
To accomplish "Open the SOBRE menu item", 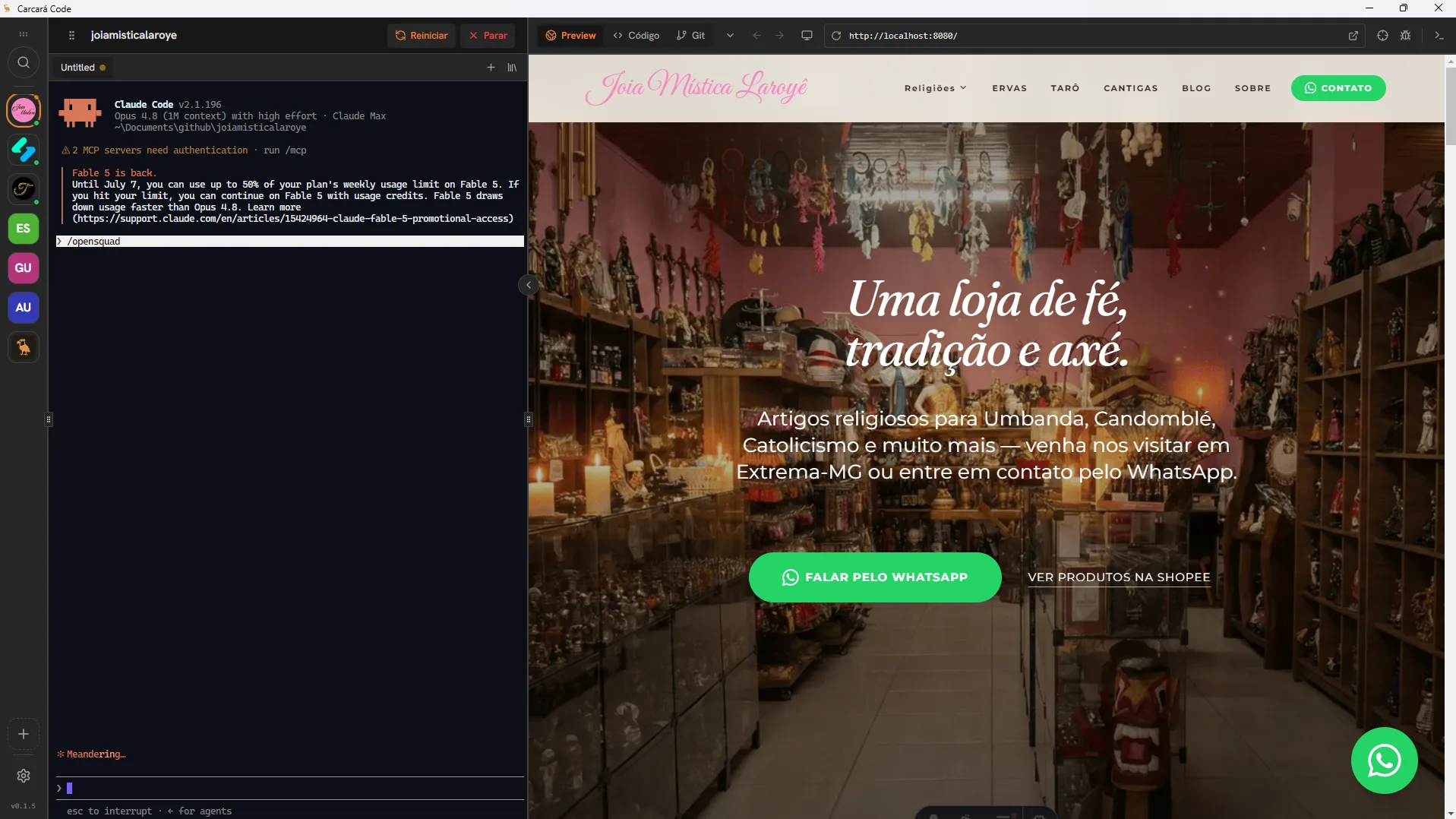I will pyautogui.click(x=1252, y=88).
